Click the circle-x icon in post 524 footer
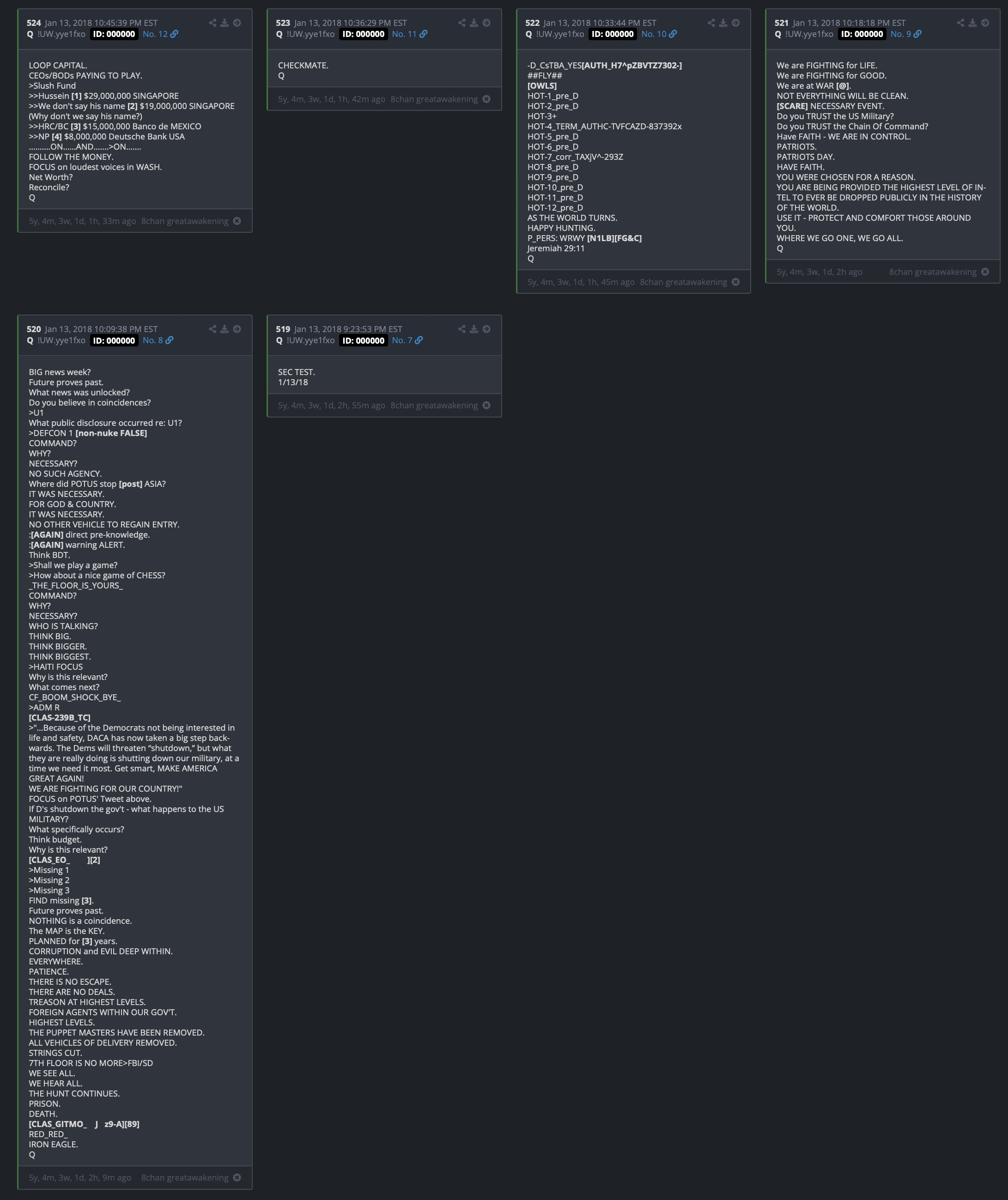The width and height of the screenshot is (1008, 1200). tap(237, 221)
